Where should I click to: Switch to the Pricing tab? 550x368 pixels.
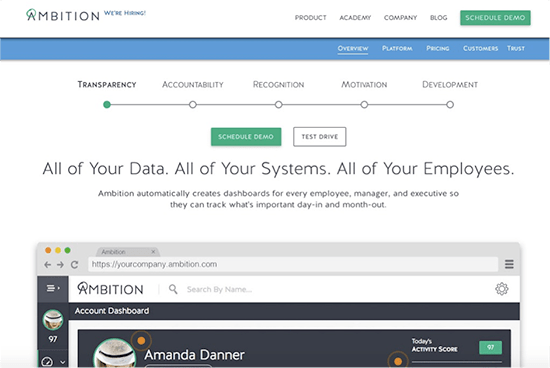438,48
